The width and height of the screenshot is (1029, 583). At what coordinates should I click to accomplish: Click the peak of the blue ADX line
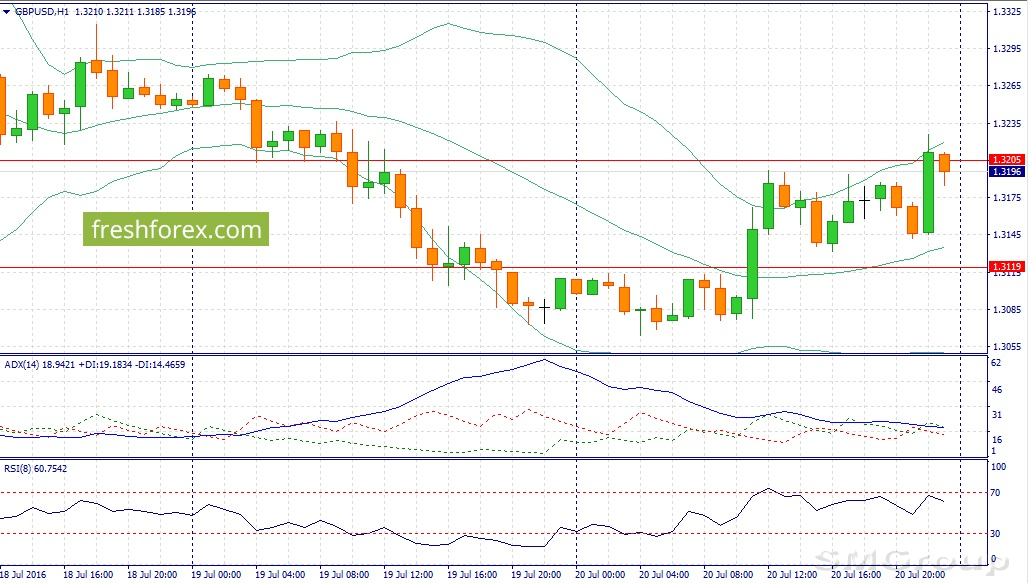544,360
